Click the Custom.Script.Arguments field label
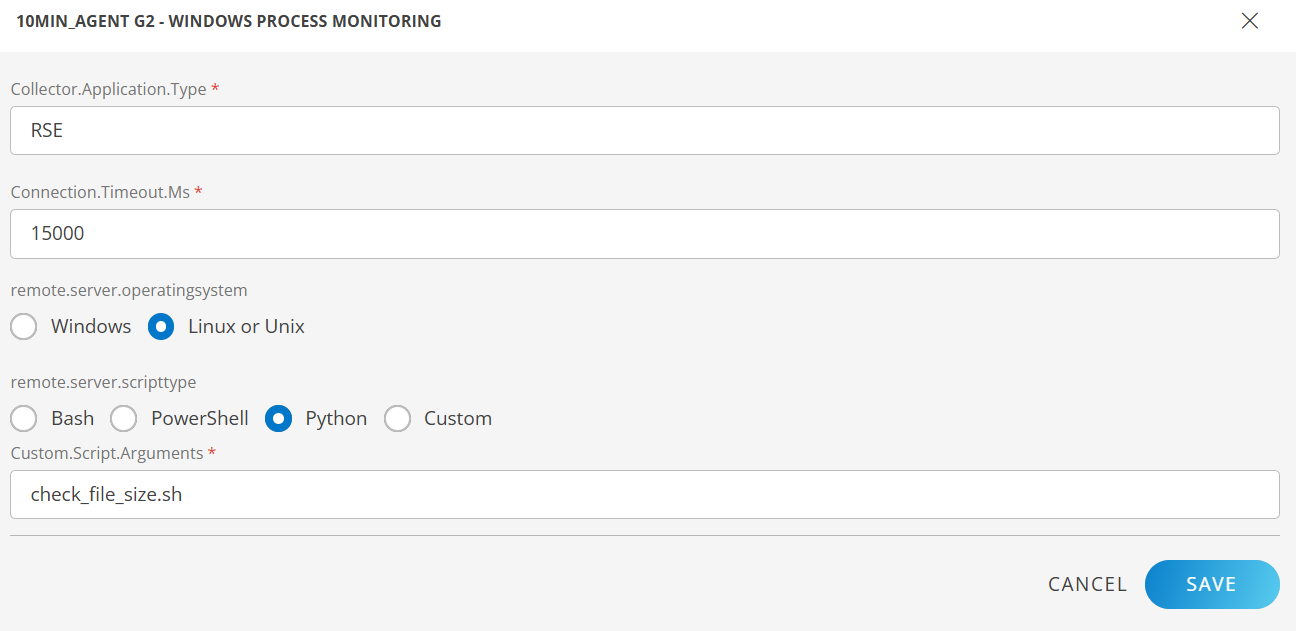Image resolution: width=1296 pixels, height=631 pixels. point(107,454)
